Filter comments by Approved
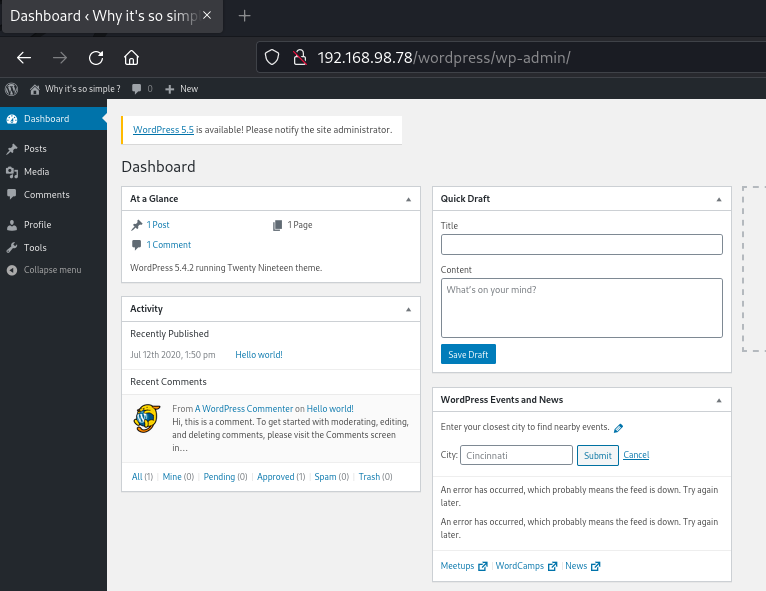The width and height of the screenshot is (766, 591). coord(276,477)
